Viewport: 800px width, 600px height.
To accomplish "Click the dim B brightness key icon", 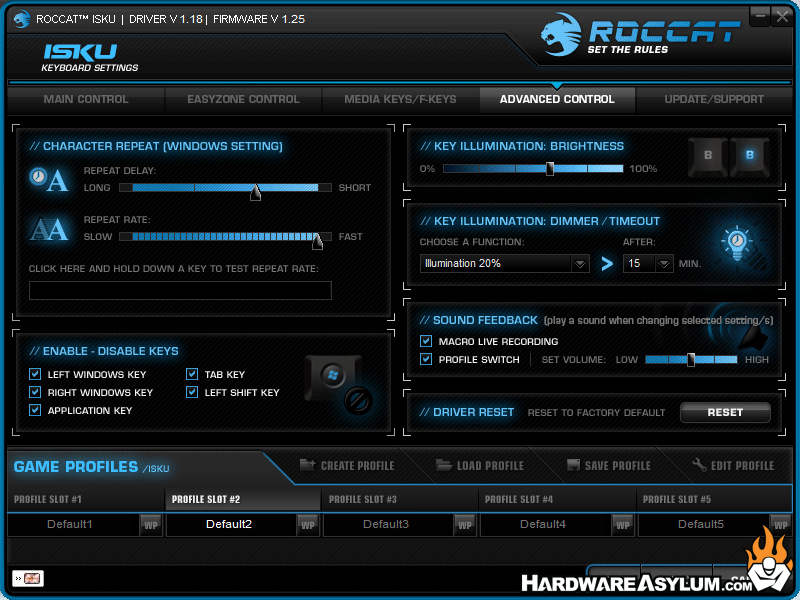I will [708, 157].
